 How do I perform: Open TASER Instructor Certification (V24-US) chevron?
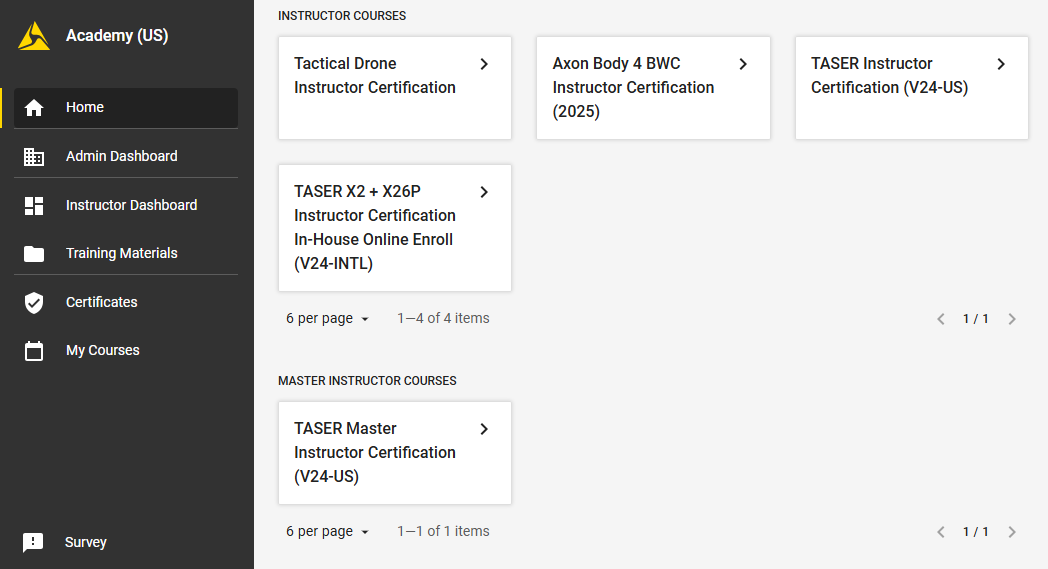click(x=1001, y=64)
